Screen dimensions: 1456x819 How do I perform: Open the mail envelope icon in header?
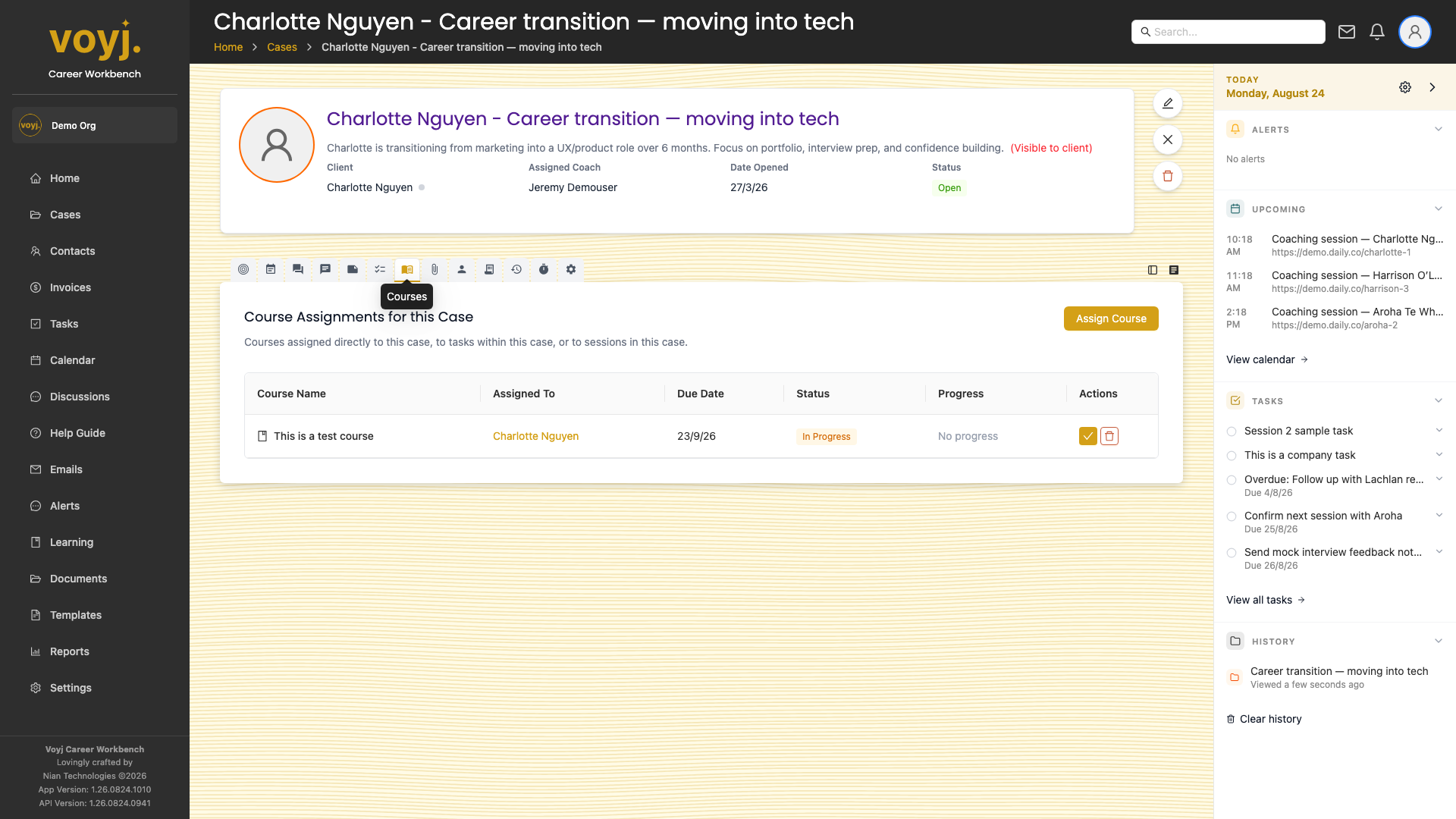click(1347, 32)
